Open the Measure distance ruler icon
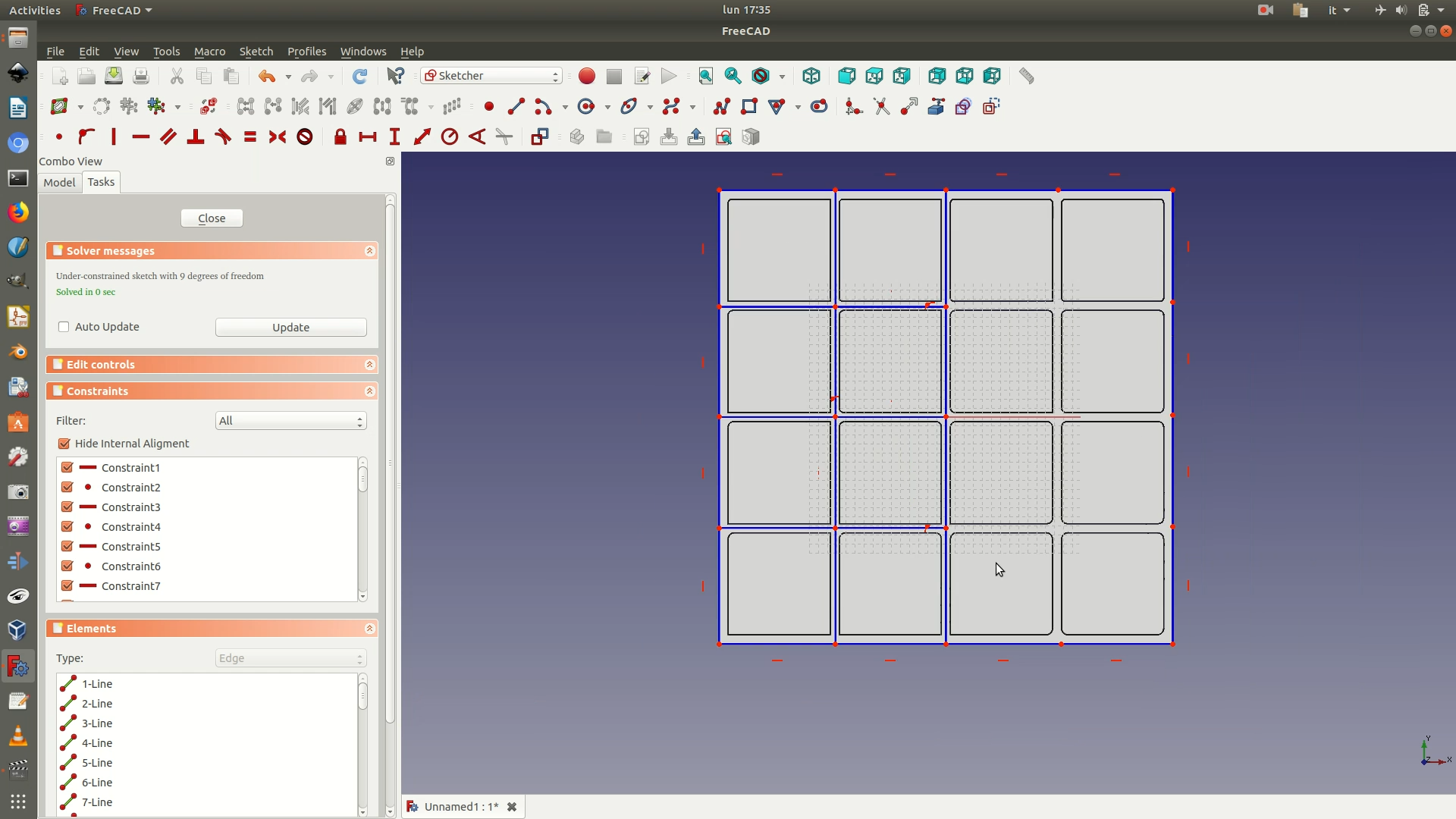 click(1026, 76)
